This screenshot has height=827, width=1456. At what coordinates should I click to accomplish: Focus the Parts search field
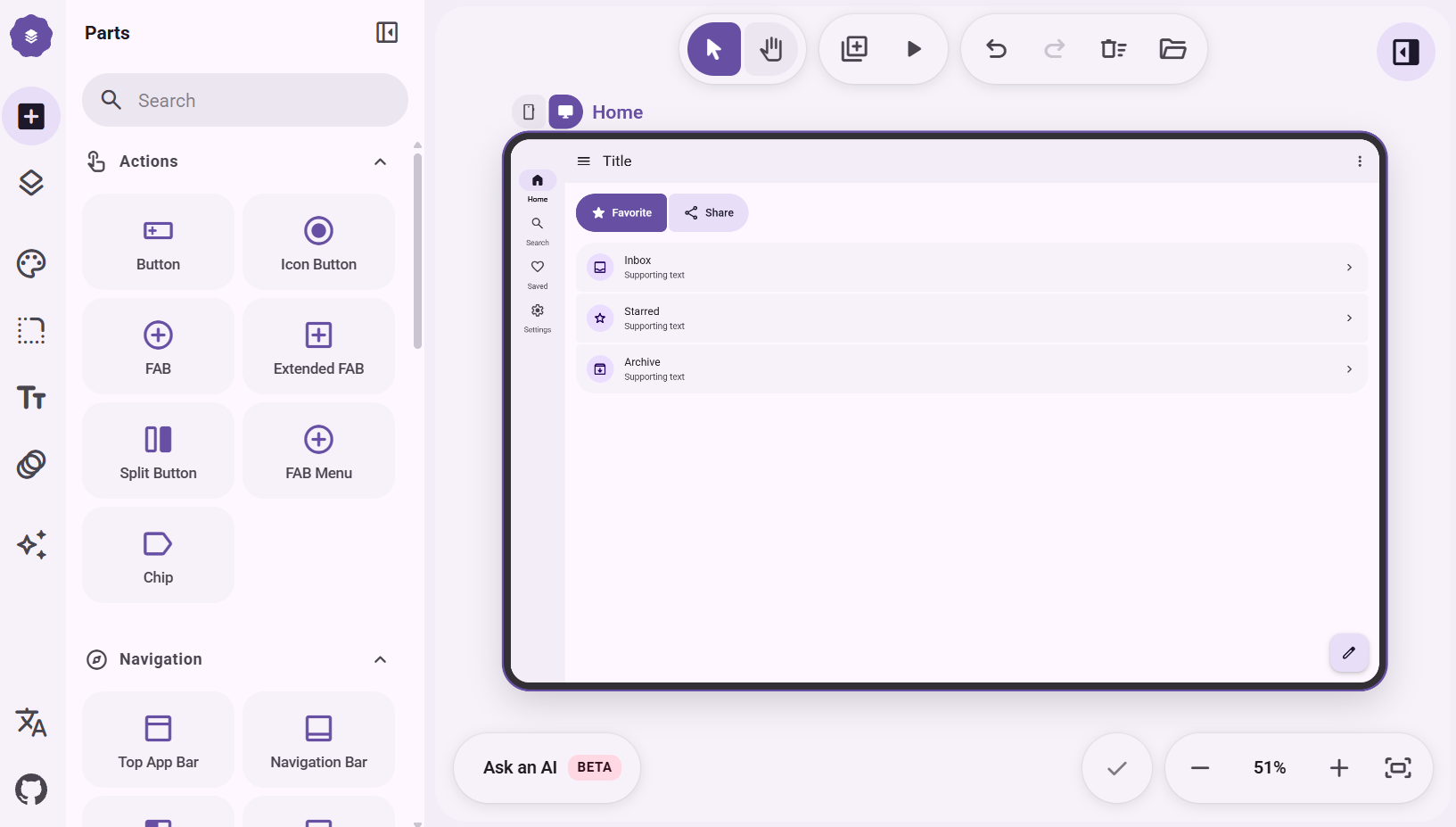tap(245, 100)
